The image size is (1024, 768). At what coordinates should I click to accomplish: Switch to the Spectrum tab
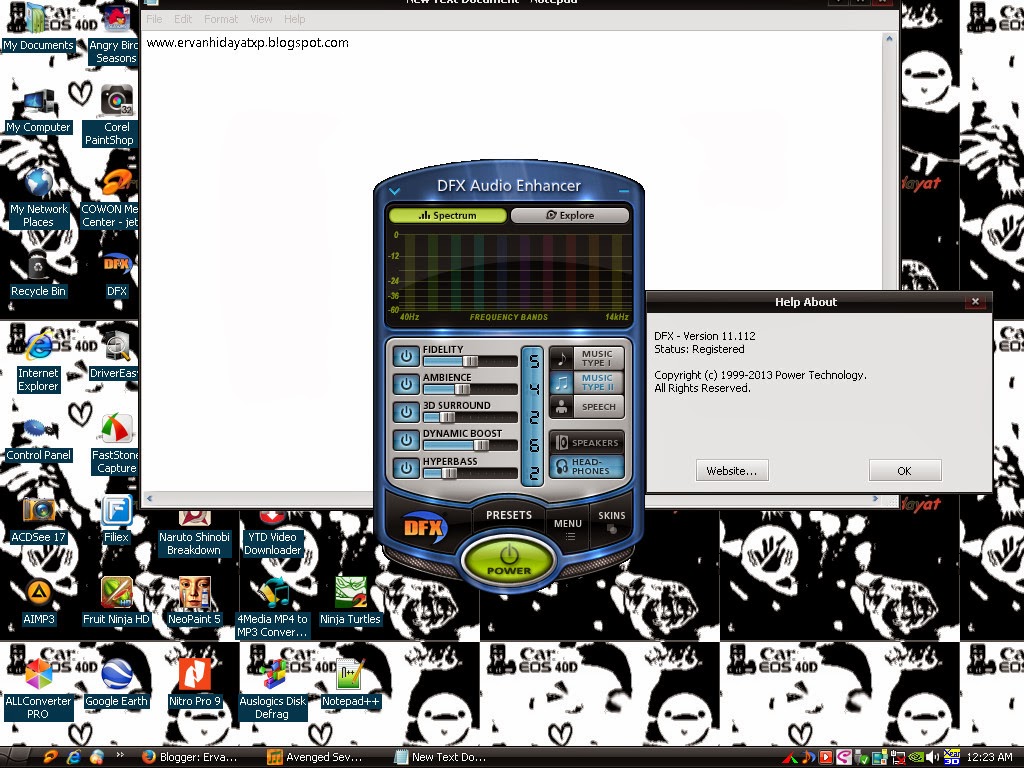tap(447, 215)
